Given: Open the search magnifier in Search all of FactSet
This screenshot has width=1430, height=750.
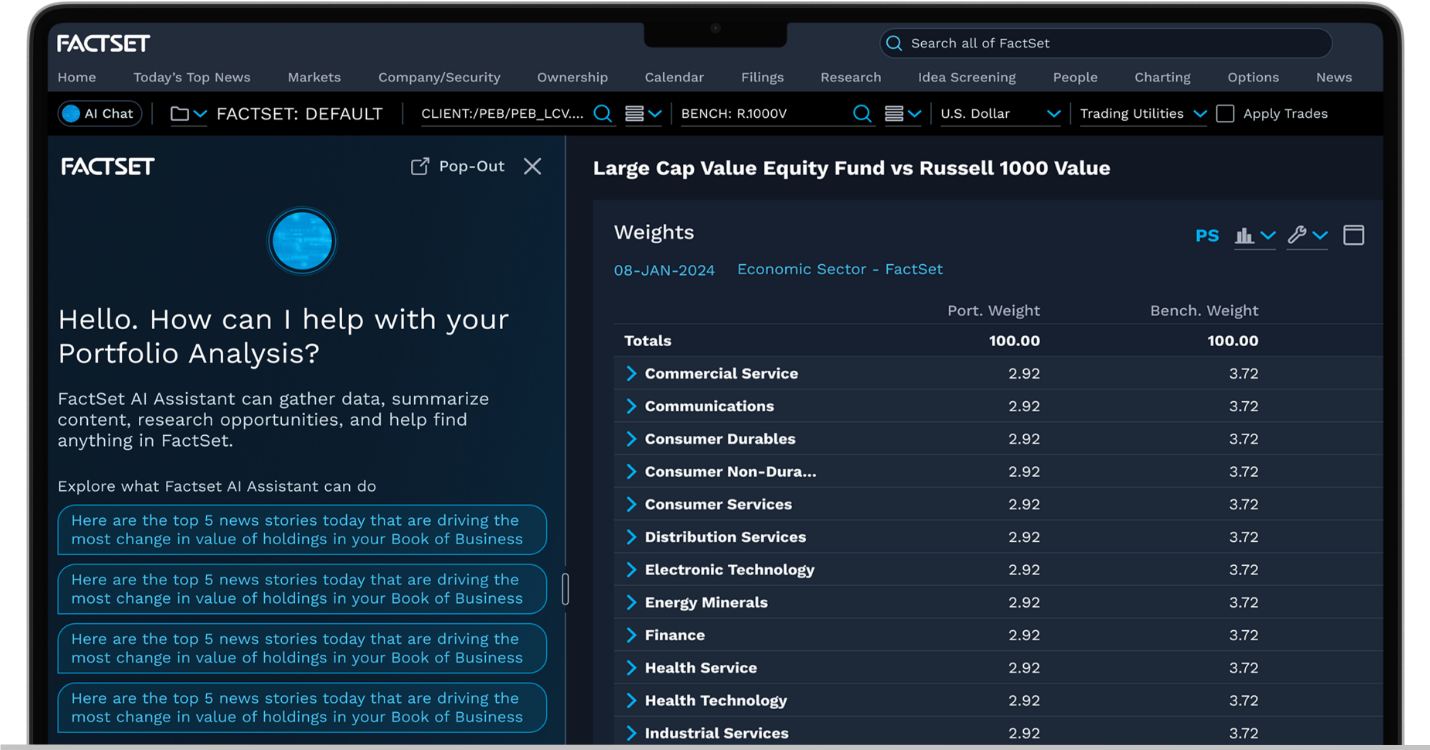Looking at the screenshot, I should 893,43.
